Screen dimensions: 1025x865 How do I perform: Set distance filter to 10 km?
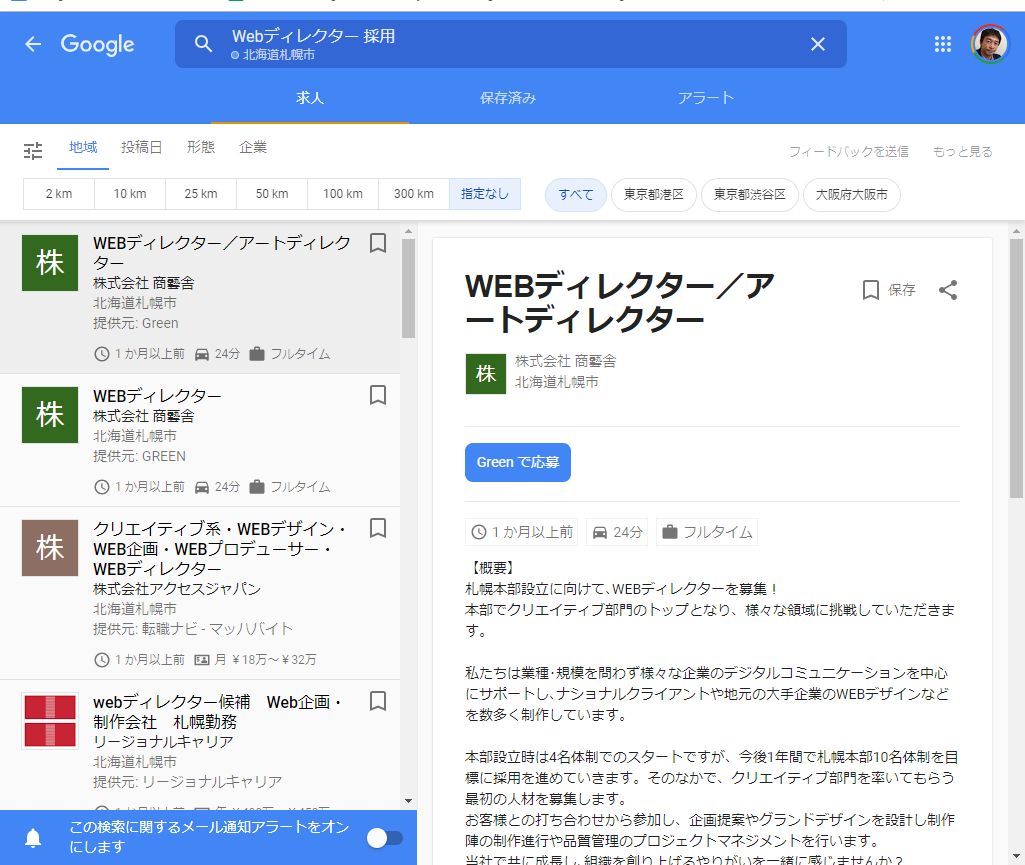(130, 194)
